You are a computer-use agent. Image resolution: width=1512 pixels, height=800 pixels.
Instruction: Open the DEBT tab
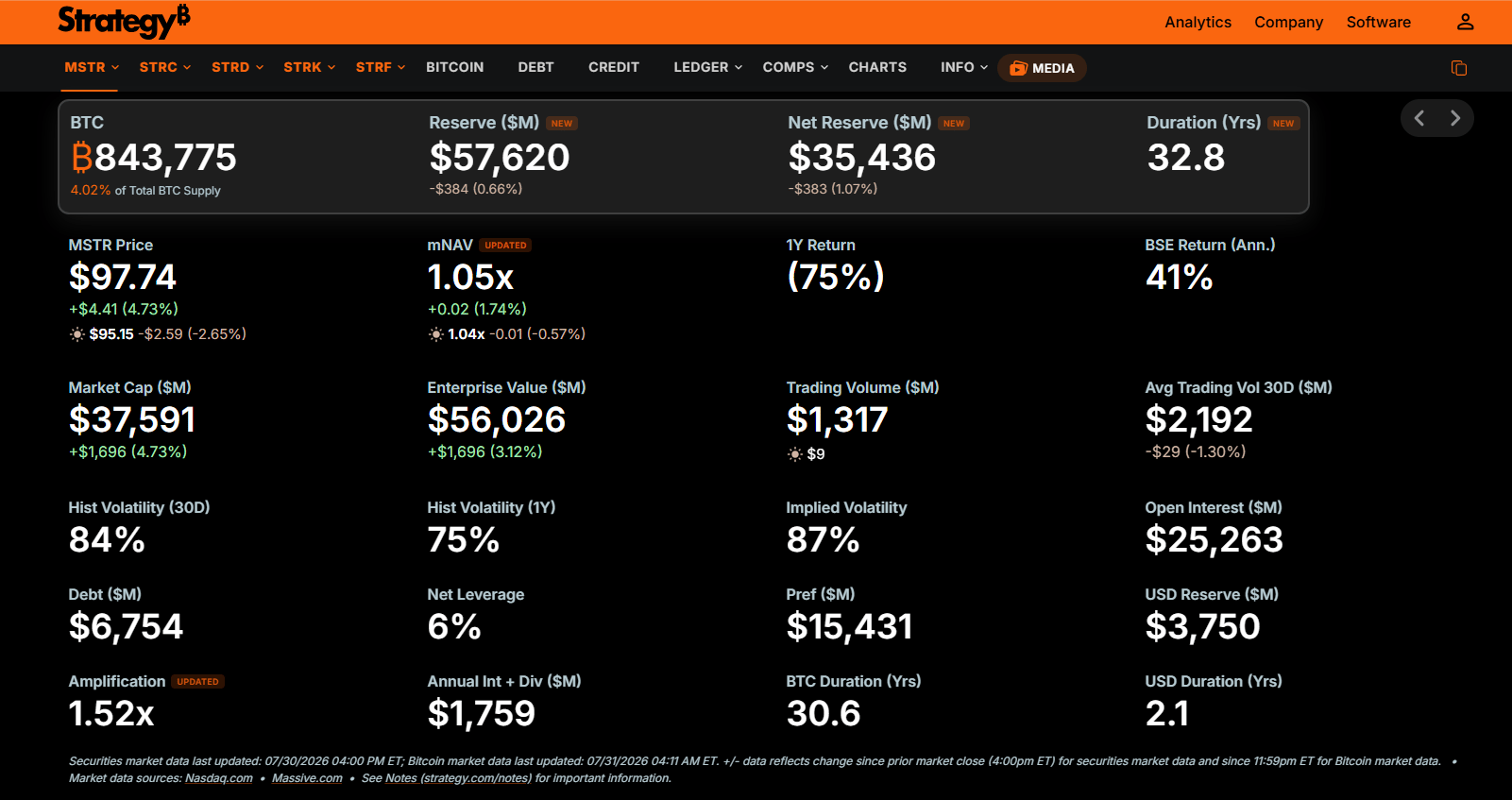click(x=535, y=67)
